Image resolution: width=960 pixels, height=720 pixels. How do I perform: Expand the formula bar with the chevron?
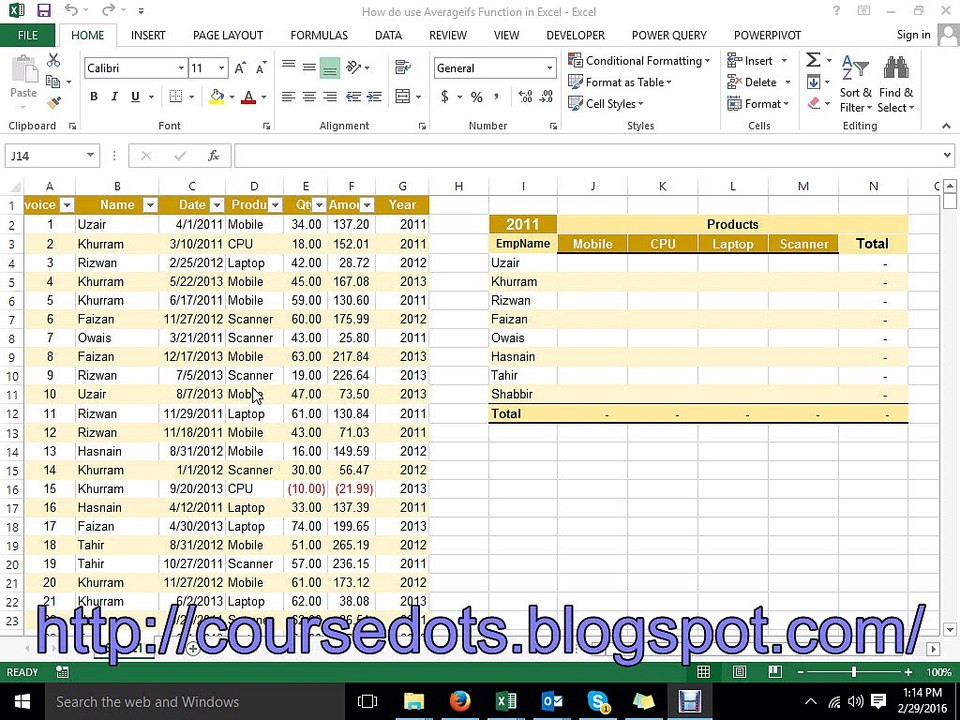947,156
